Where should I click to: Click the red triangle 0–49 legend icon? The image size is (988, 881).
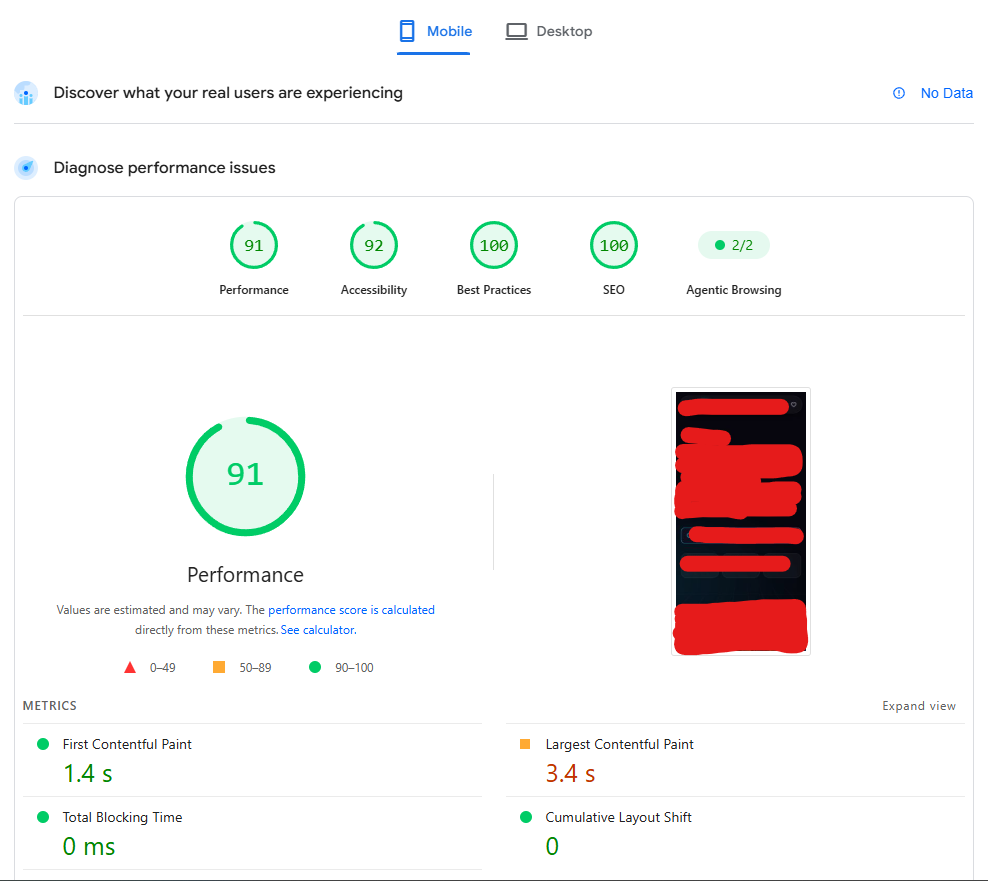[x=130, y=667]
